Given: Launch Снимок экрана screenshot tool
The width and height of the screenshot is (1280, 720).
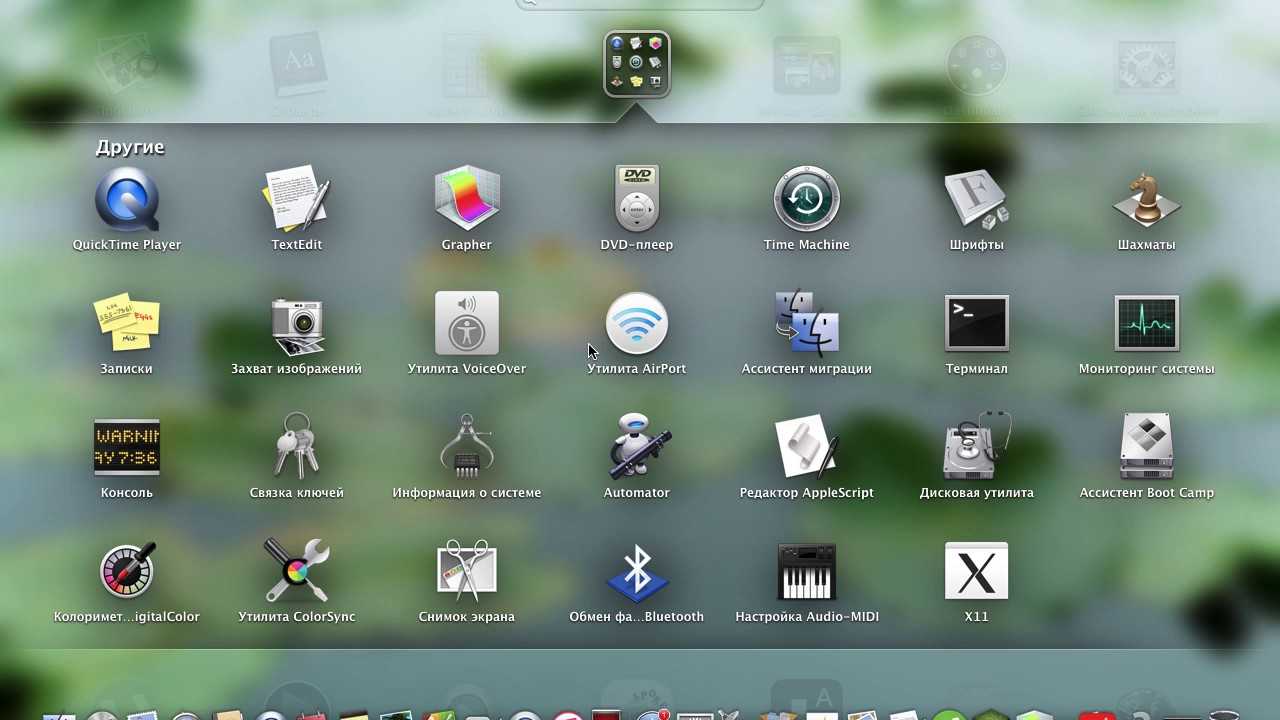Looking at the screenshot, I should tap(467, 571).
